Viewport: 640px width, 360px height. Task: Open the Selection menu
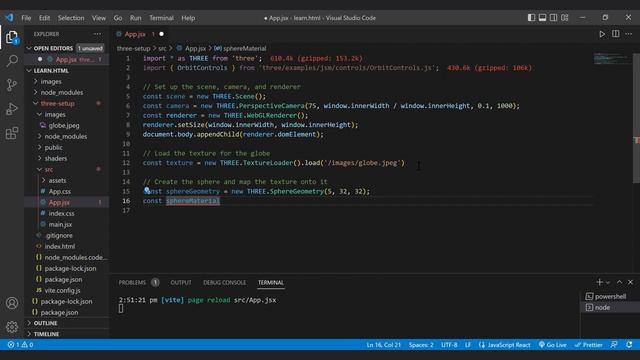71,18
